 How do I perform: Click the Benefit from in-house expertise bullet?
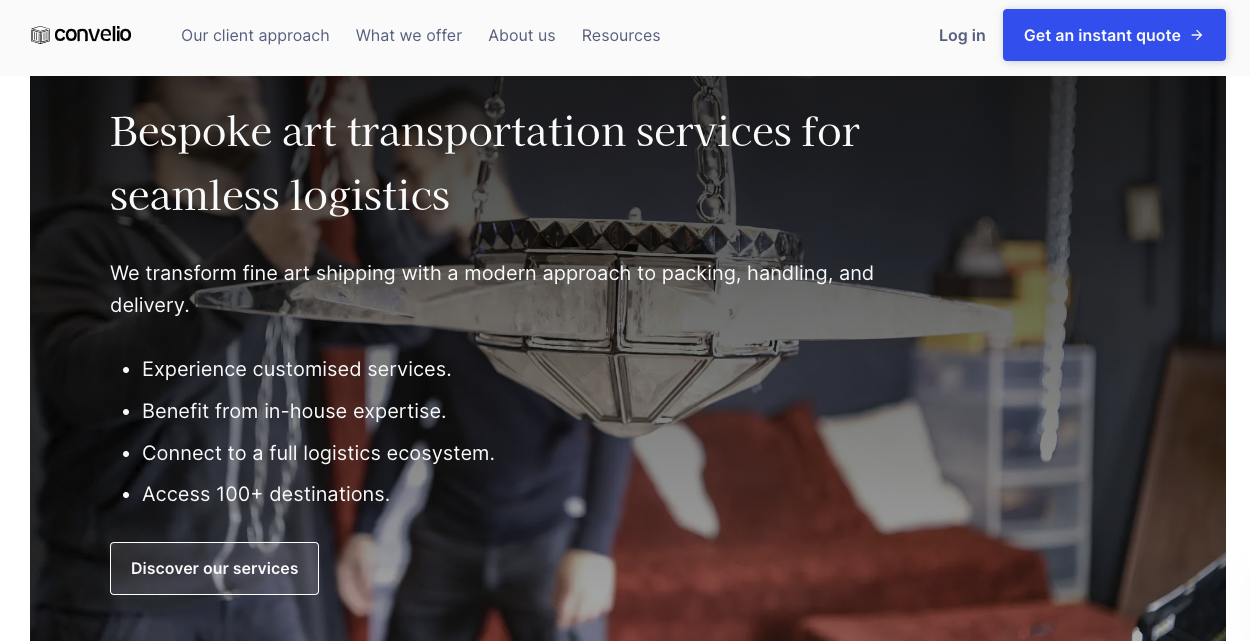(294, 411)
